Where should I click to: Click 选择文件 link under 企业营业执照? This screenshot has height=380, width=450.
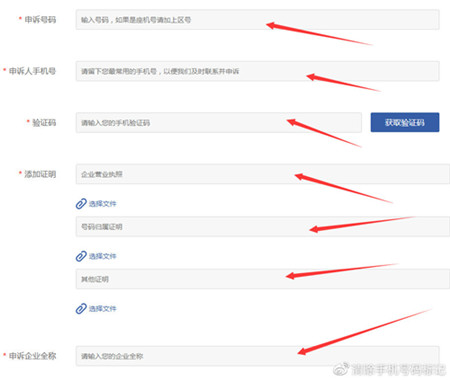102,204
